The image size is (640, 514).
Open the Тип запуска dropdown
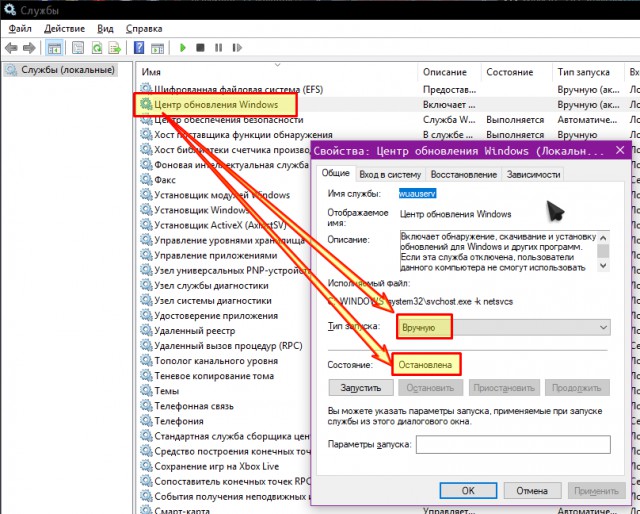pyautogui.click(x=504, y=327)
